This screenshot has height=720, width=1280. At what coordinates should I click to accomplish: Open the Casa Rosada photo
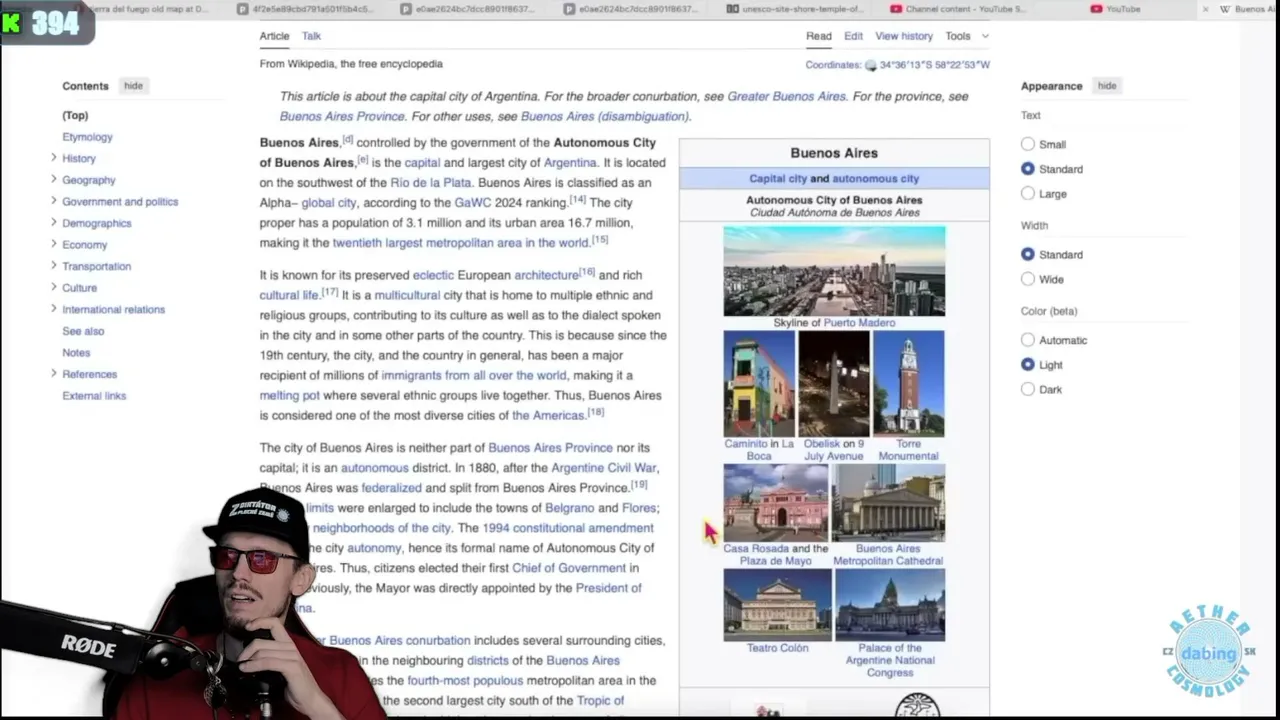[x=776, y=503]
